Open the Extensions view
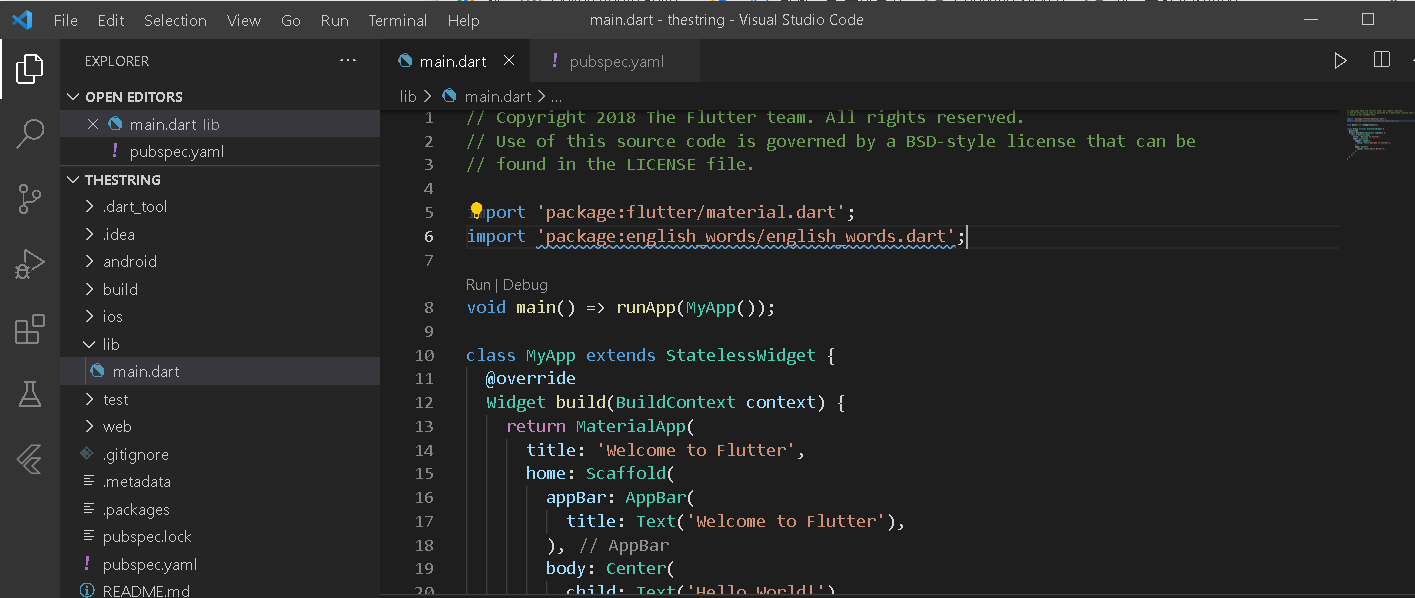 (30, 329)
